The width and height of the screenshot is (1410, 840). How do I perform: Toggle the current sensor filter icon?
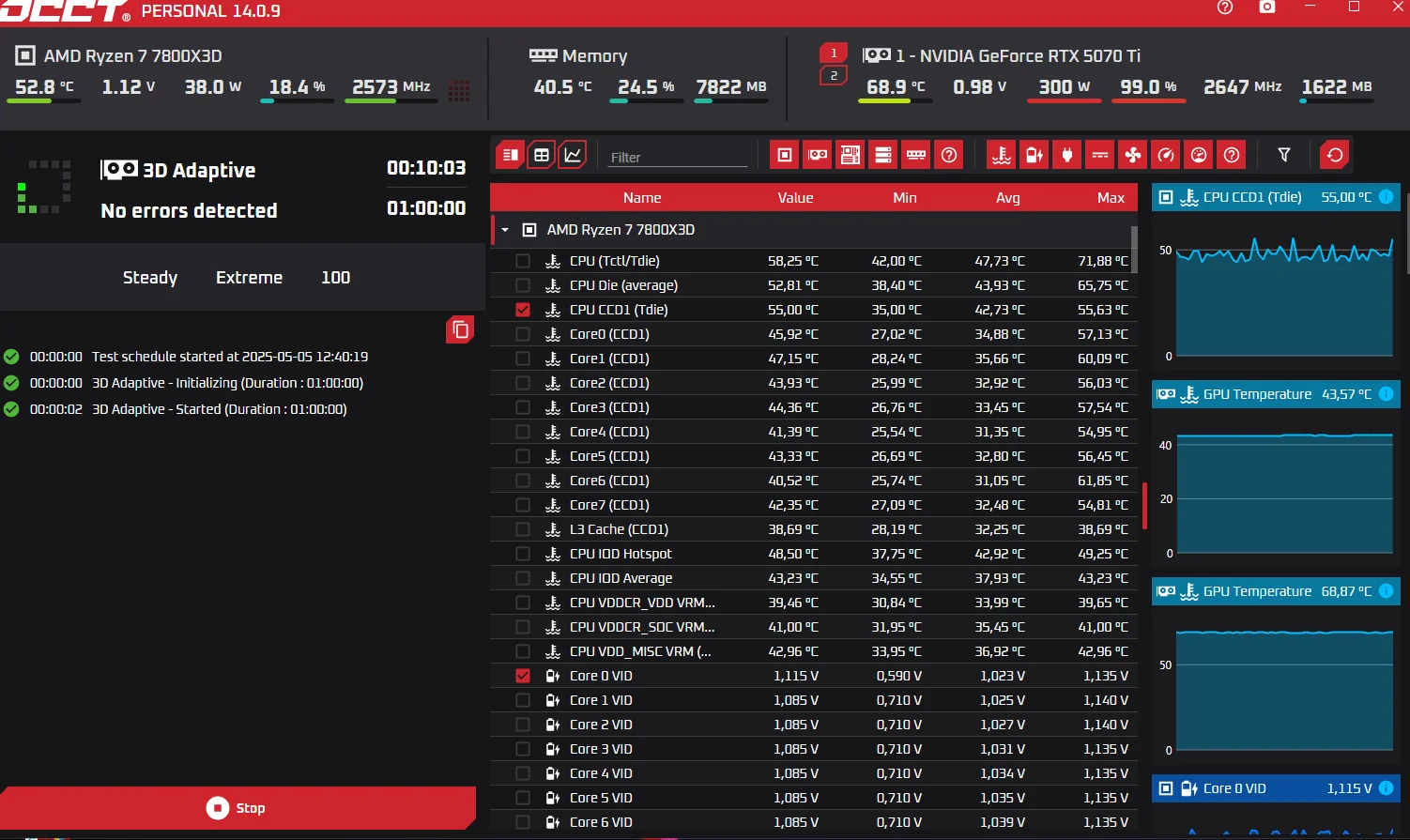(x=1100, y=155)
